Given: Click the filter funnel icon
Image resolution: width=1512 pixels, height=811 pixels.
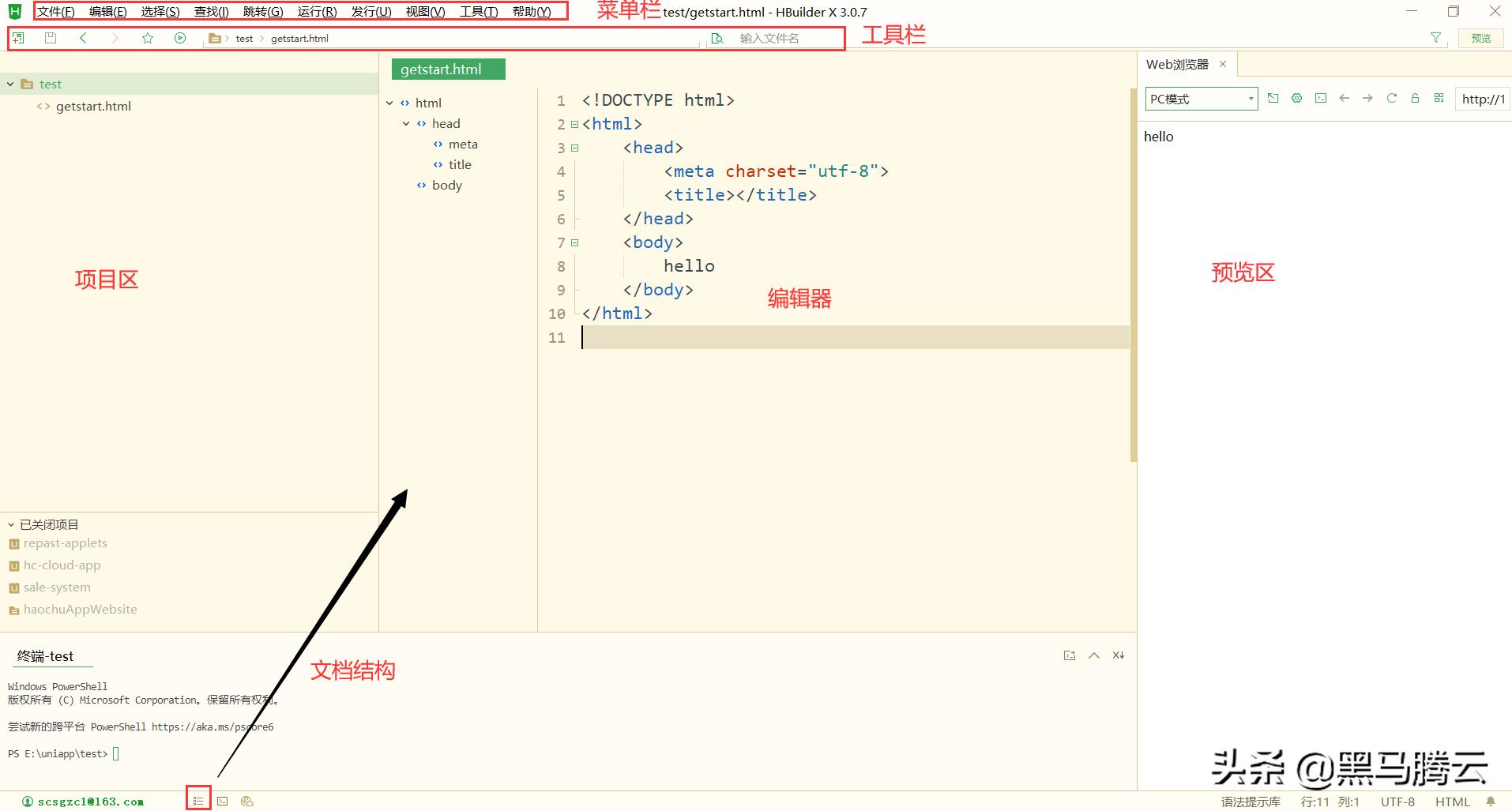Looking at the screenshot, I should click(1435, 38).
